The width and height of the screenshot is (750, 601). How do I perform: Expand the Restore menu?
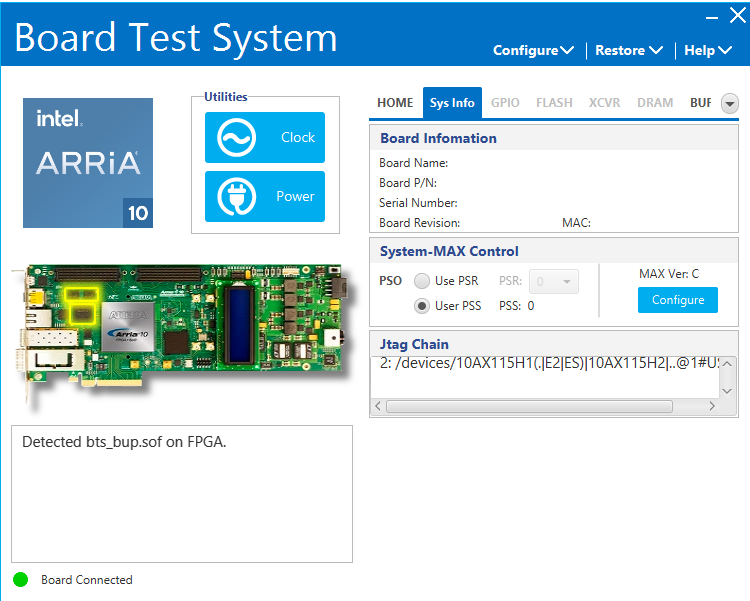point(628,50)
